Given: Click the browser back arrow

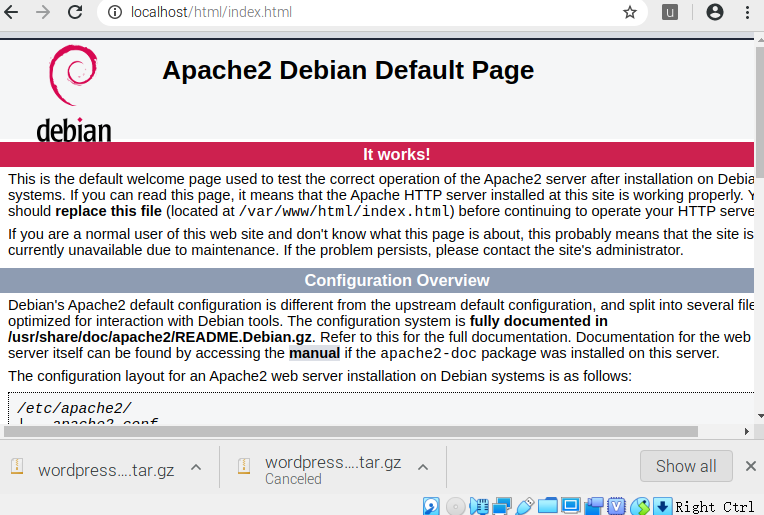Looking at the screenshot, I should pos(13,13).
